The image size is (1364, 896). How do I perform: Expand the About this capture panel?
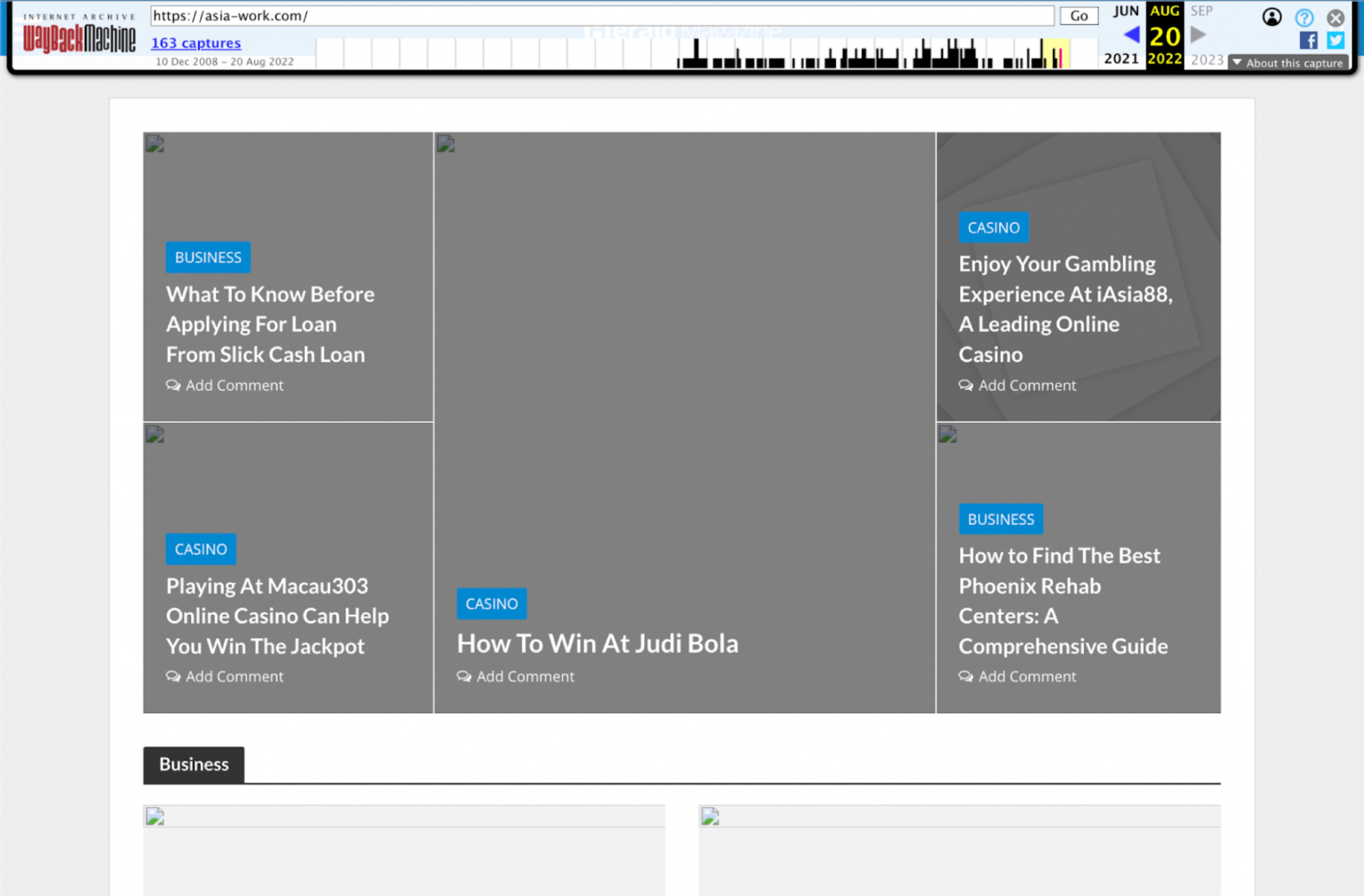coord(1287,62)
